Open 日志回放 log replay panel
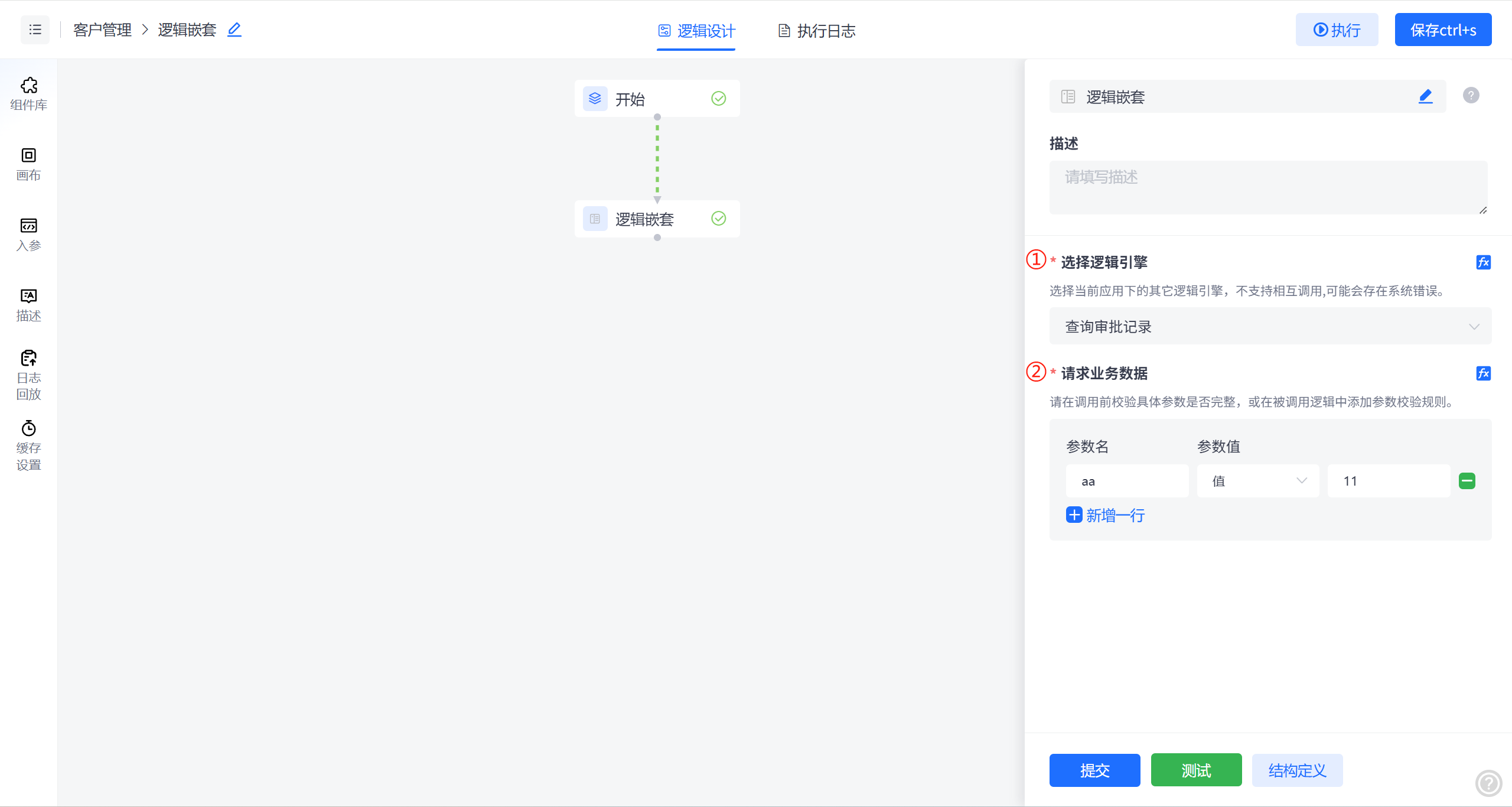Image resolution: width=1512 pixels, height=807 pixels. [28, 375]
